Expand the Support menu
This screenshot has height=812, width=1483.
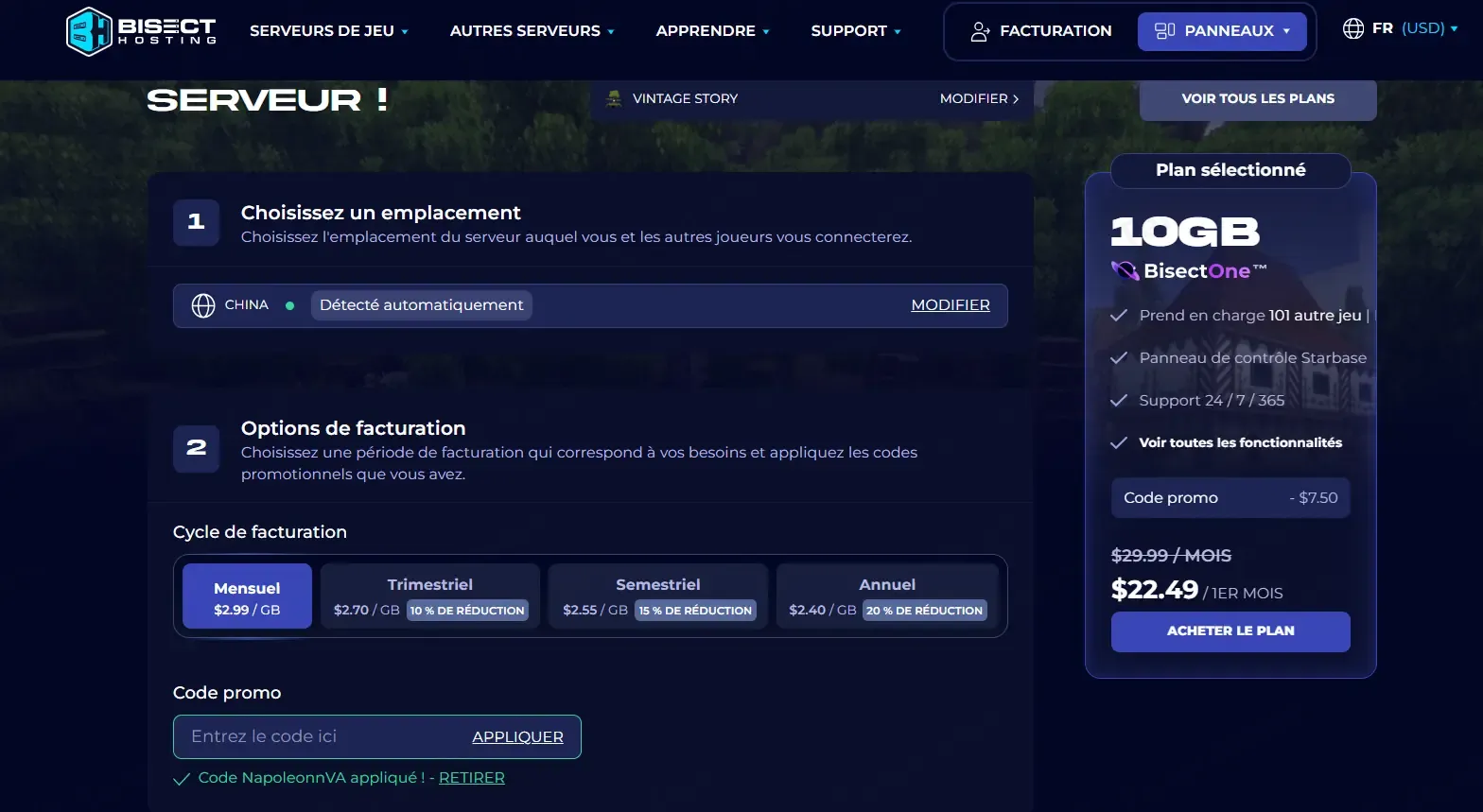coord(856,31)
